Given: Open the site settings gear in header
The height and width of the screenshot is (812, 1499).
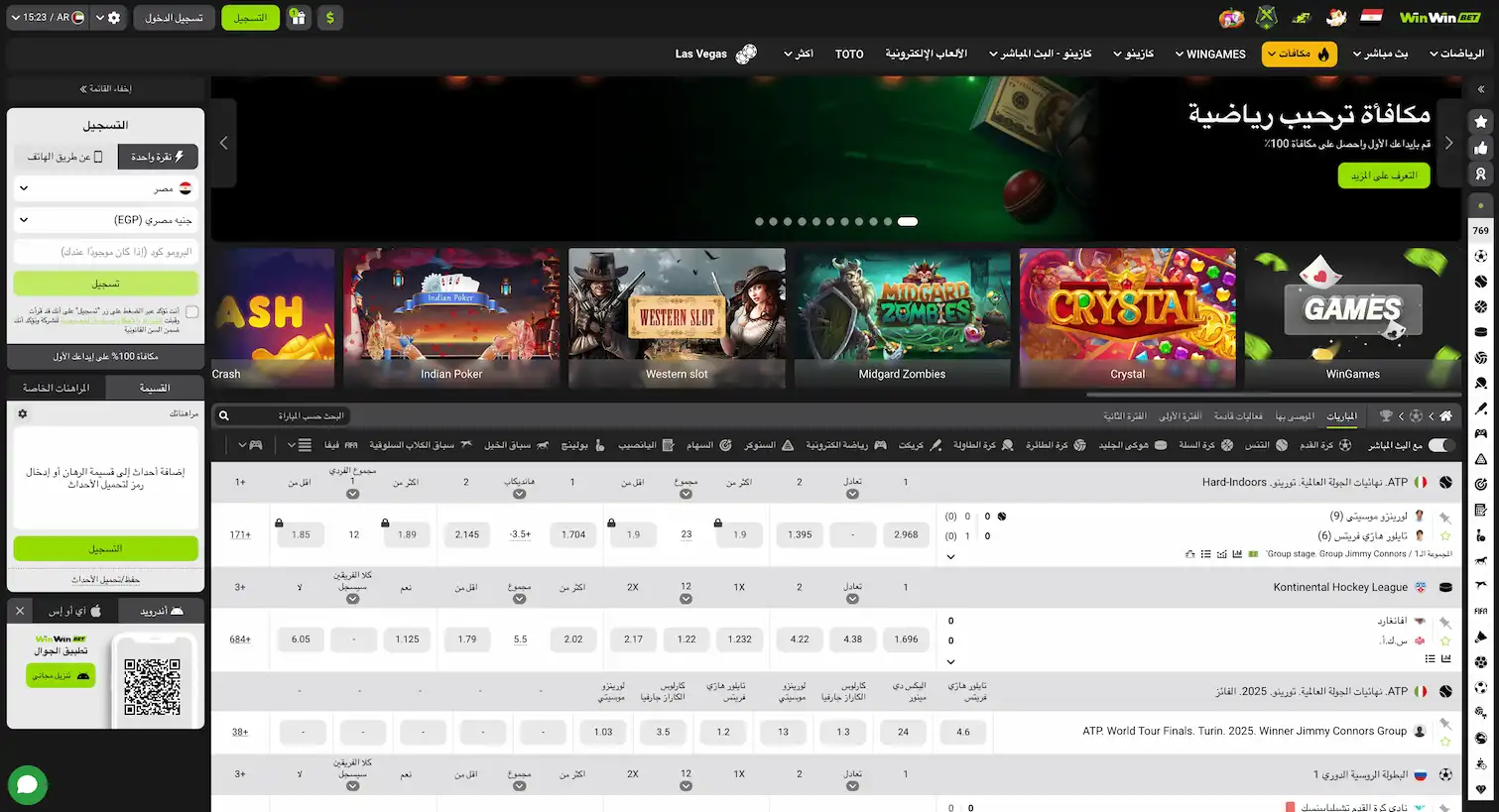Looking at the screenshot, I should [114, 18].
